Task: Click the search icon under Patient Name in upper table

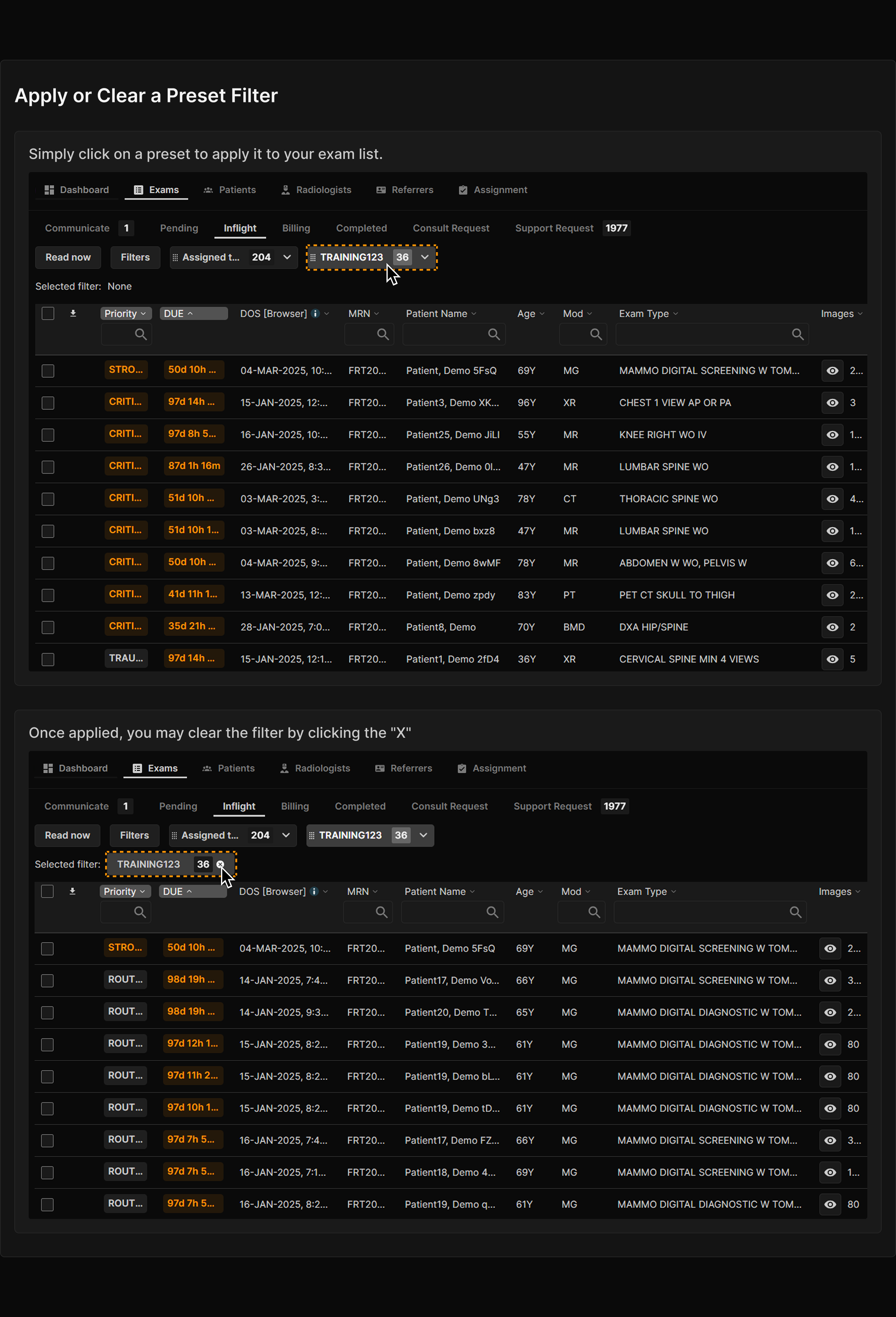Action: (x=494, y=334)
